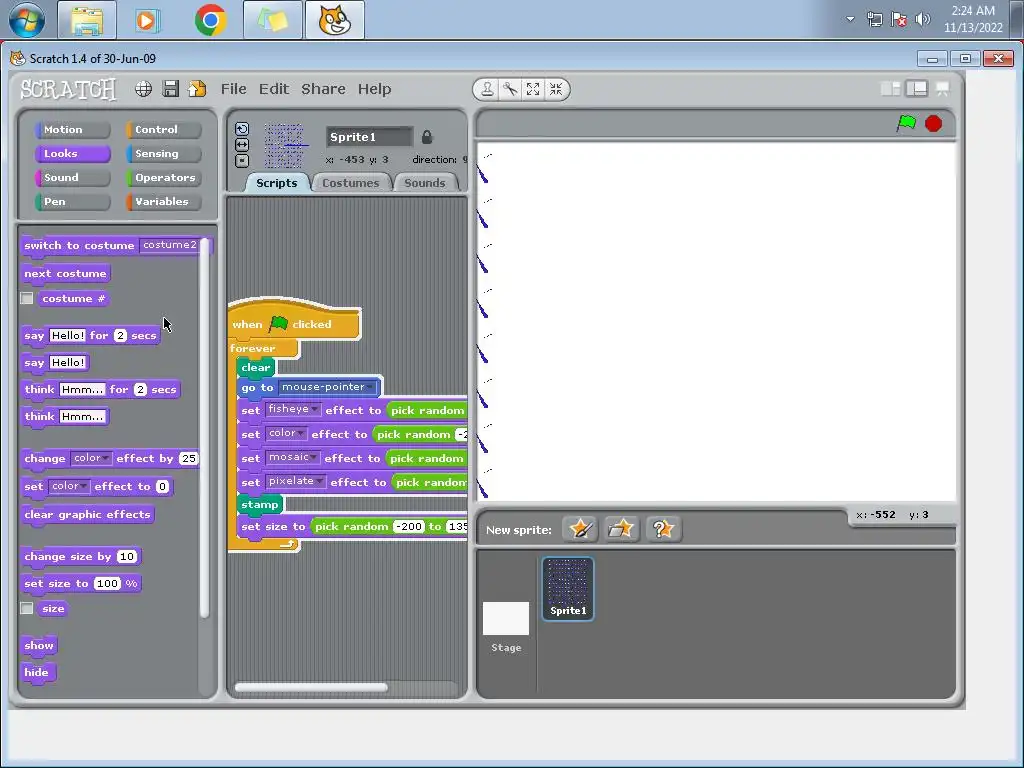Open the Edit menu
Image resolution: width=1024 pixels, height=768 pixels.
click(274, 89)
